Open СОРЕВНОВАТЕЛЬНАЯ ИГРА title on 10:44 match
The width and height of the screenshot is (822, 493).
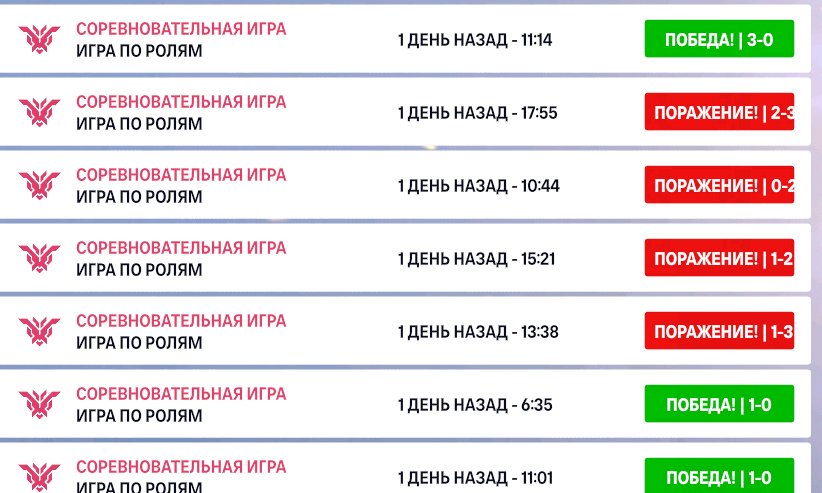coord(181,175)
